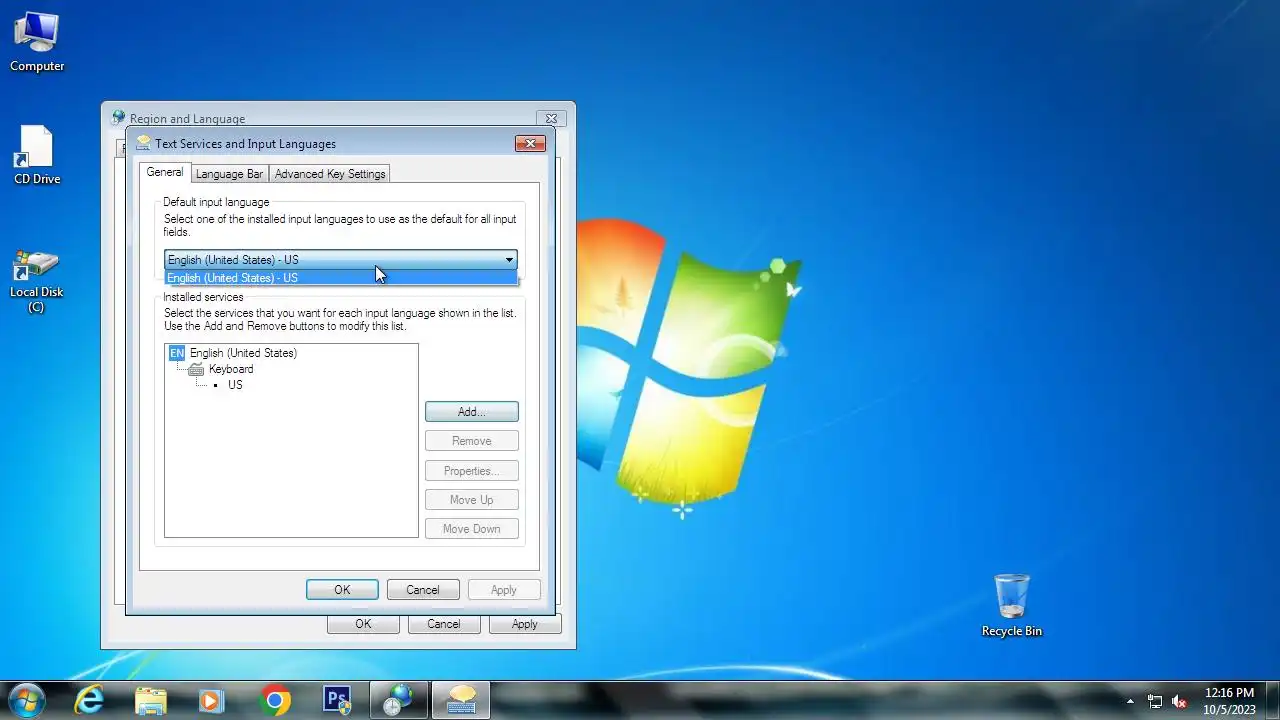1280x720 pixels.
Task: Select English (United States) tree node
Action: (243, 353)
